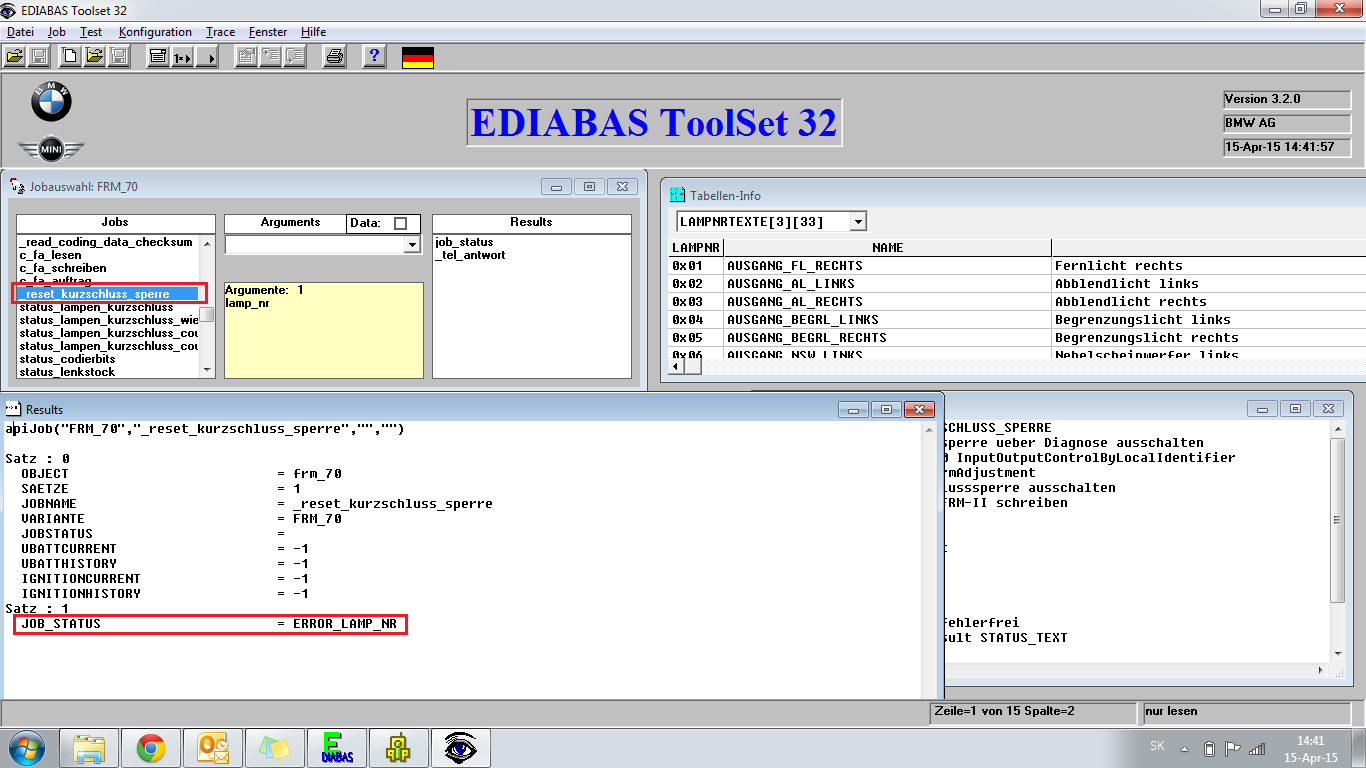Viewport: 1366px width, 768px height.
Task: Click the German flag language icon
Action: coord(417,57)
